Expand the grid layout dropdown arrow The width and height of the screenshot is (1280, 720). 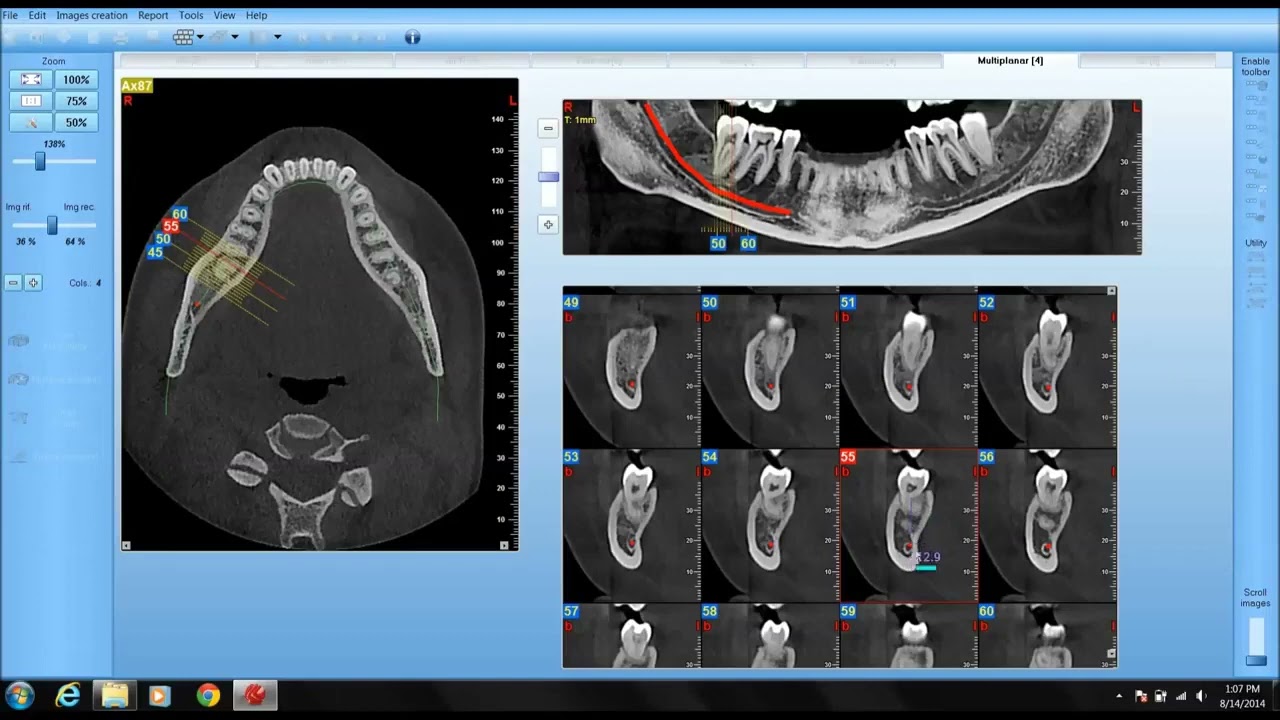[x=200, y=37]
